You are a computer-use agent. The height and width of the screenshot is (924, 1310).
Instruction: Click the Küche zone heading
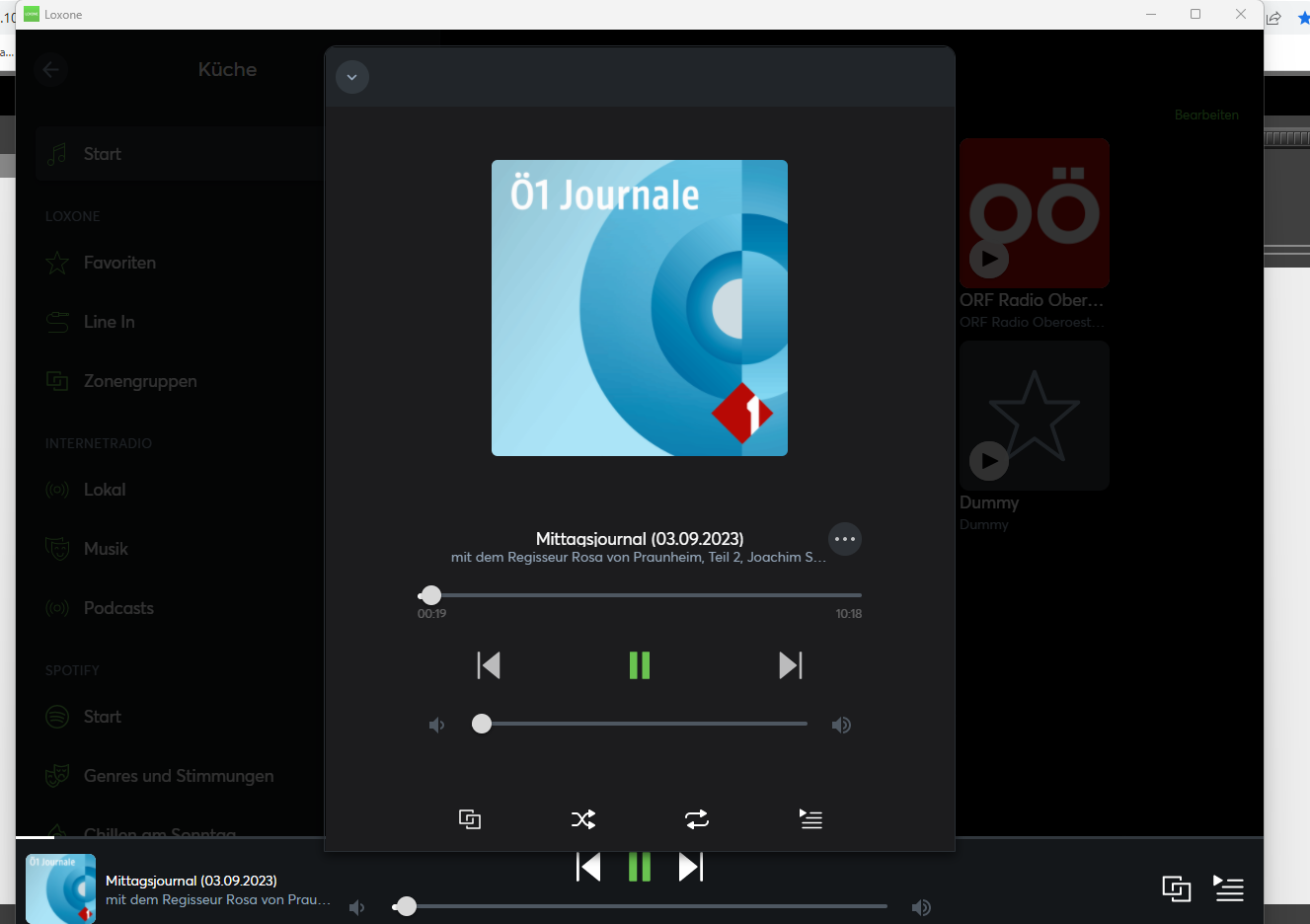227,69
